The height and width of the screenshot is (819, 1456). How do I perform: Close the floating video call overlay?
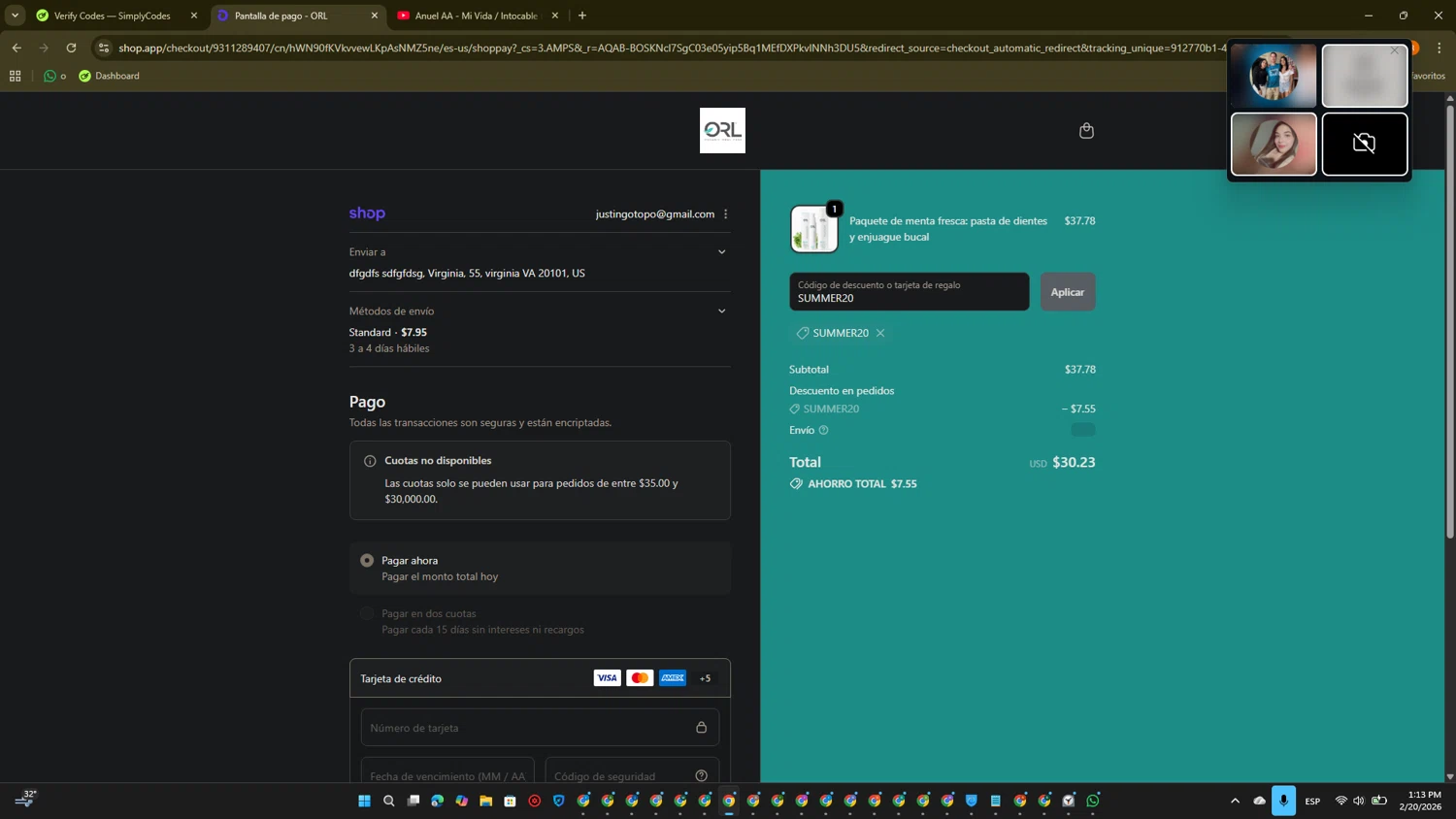click(x=1395, y=50)
